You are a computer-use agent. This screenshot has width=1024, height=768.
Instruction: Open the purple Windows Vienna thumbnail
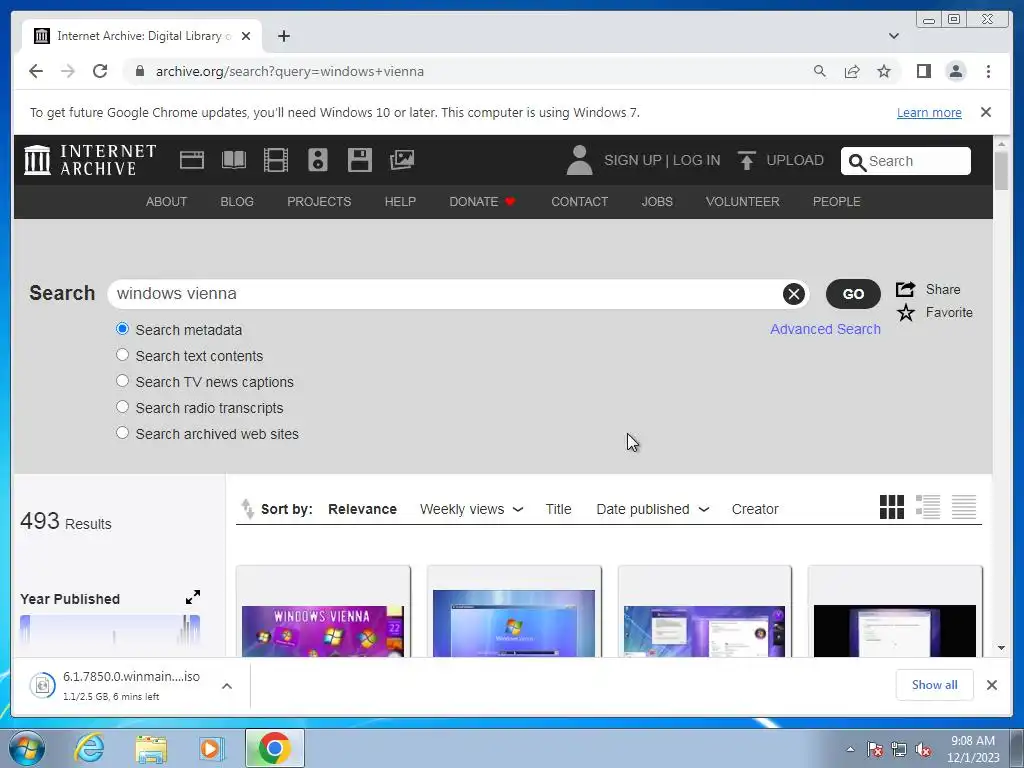point(323,631)
